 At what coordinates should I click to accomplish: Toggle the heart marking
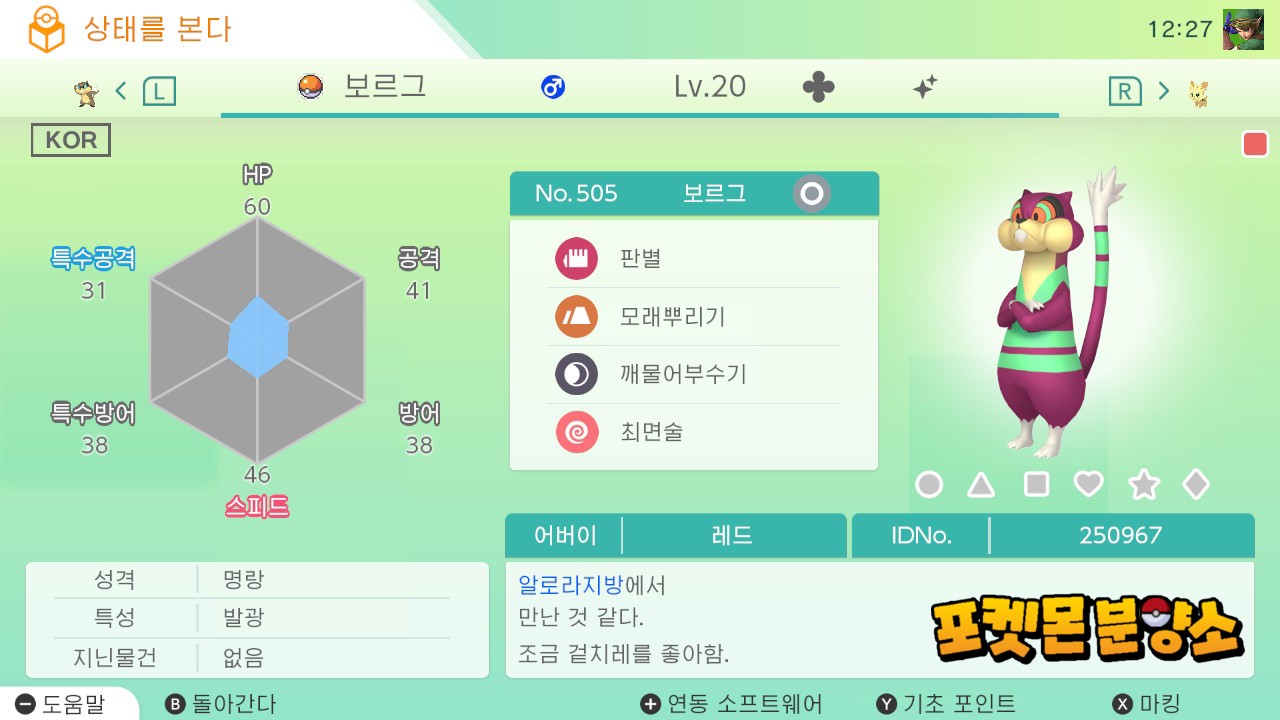coord(1088,485)
